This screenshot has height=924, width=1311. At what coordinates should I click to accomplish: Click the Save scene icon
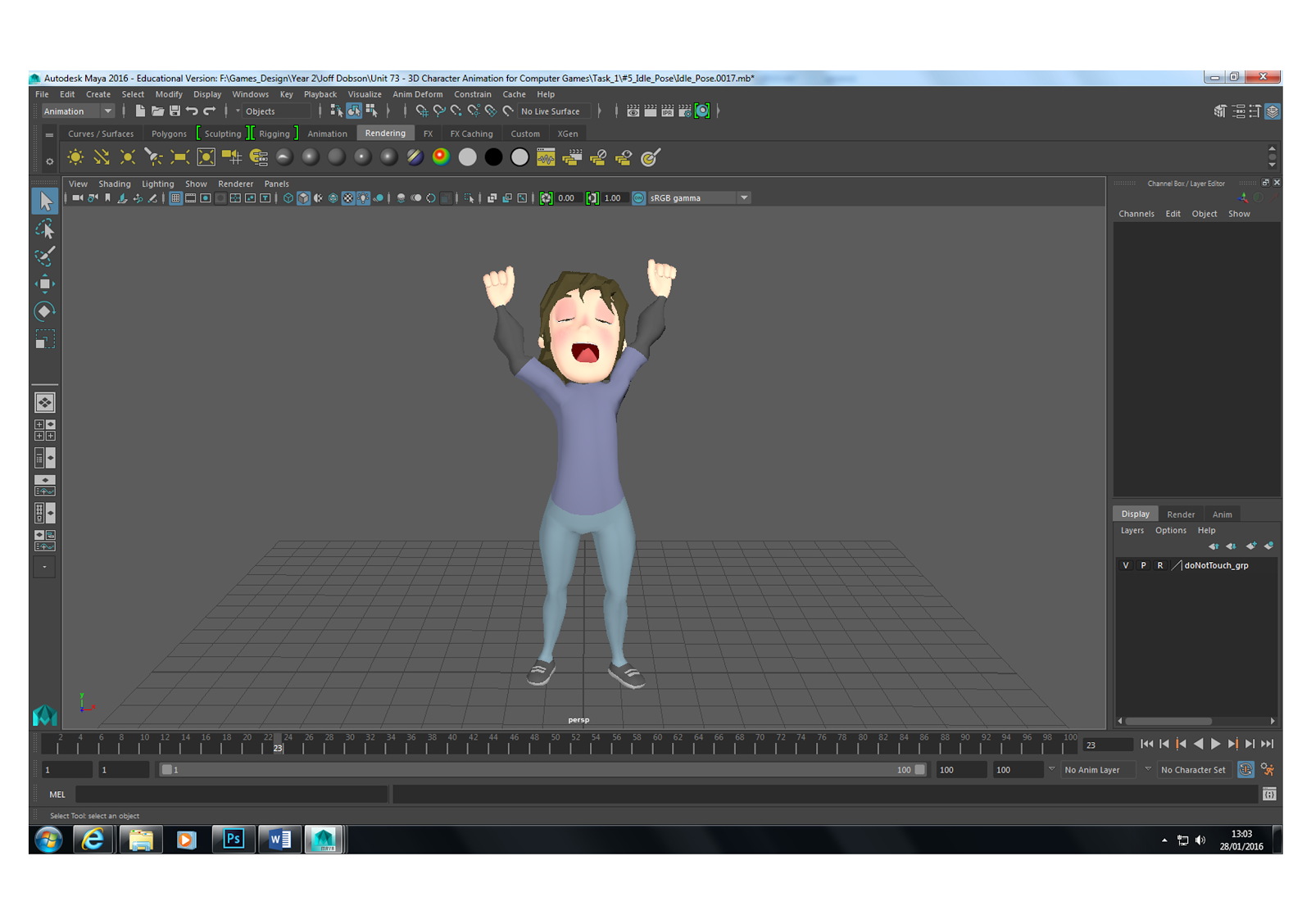point(175,111)
